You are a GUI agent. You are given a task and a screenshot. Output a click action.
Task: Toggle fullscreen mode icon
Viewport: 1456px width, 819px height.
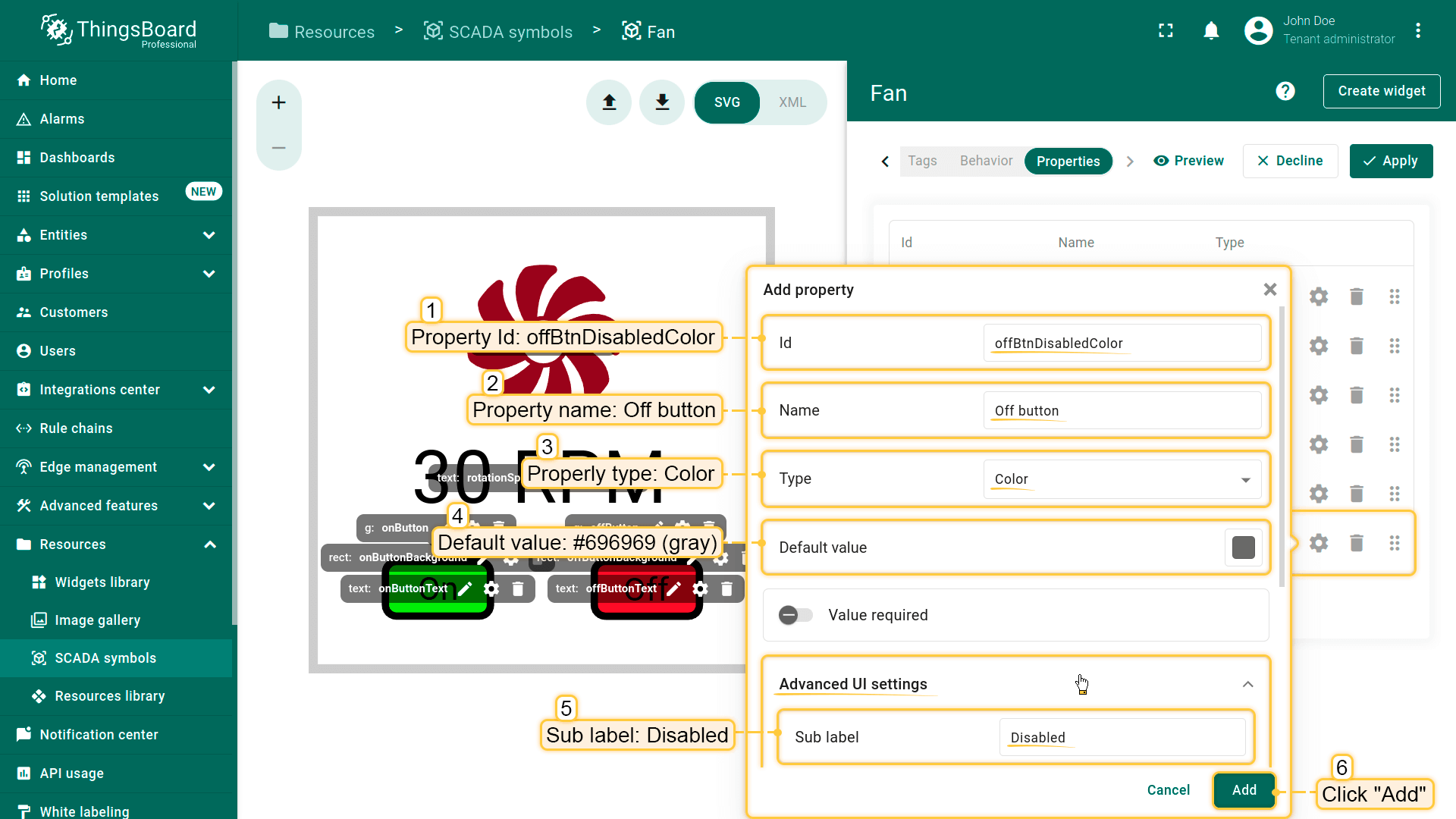1166,31
